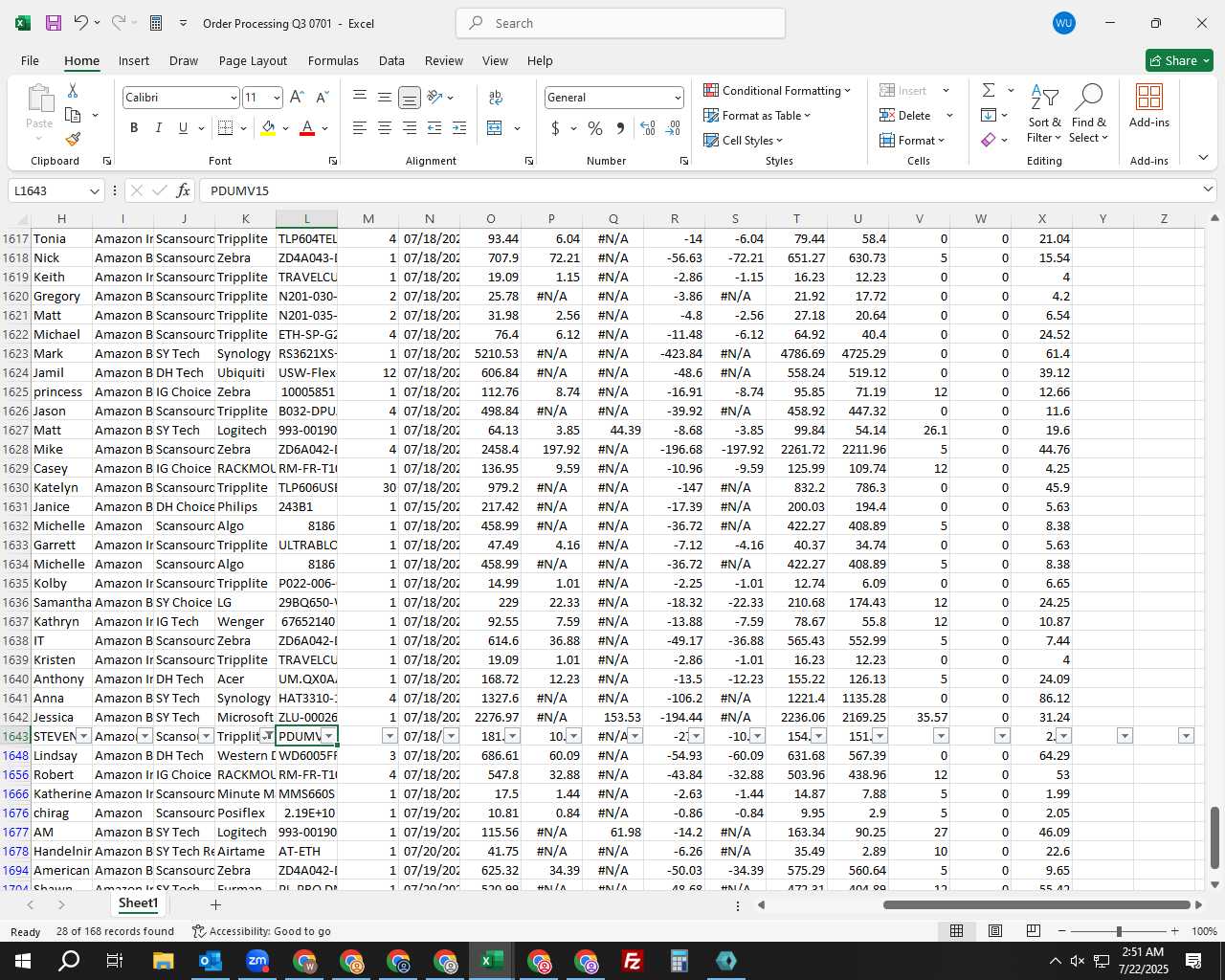Image resolution: width=1225 pixels, height=980 pixels.
Task: Click the Format Painter brush icon
Action: tap(73, 139)
